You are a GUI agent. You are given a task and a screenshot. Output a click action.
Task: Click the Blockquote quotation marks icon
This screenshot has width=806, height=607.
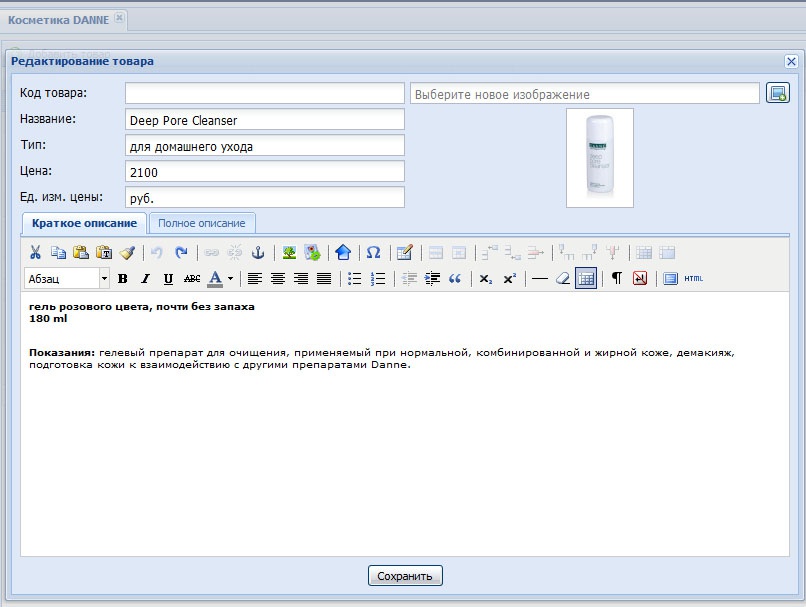455,279
